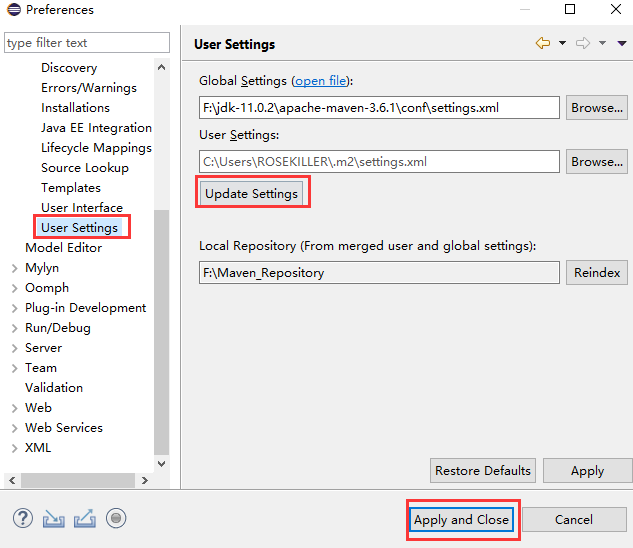Expand the Run/Debug tree node
This screenshot has height=548, width=633.
15,328
